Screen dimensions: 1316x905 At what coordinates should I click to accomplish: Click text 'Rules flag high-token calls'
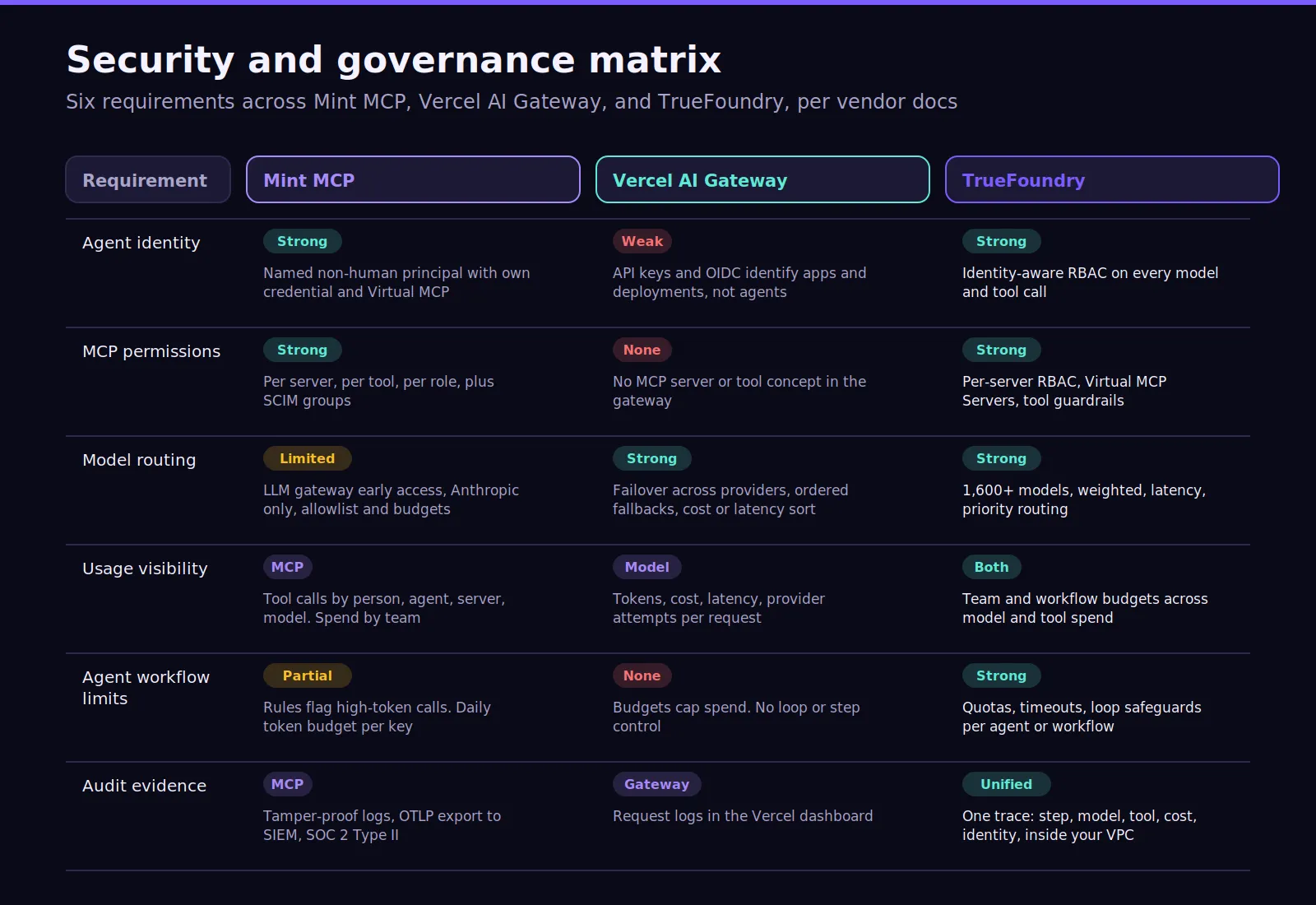(377, 717)
